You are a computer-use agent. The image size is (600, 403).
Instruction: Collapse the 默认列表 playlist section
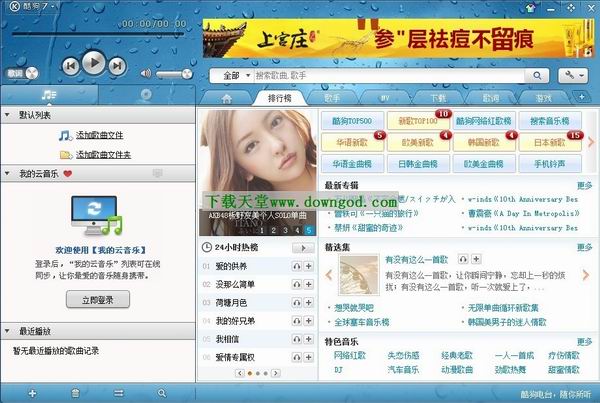tap(9, 115)
